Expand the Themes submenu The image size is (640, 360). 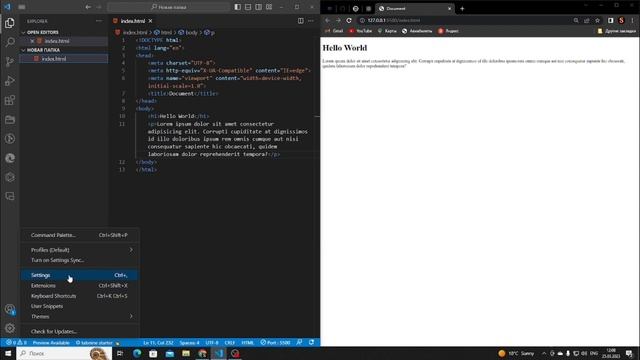pos(80,316)
